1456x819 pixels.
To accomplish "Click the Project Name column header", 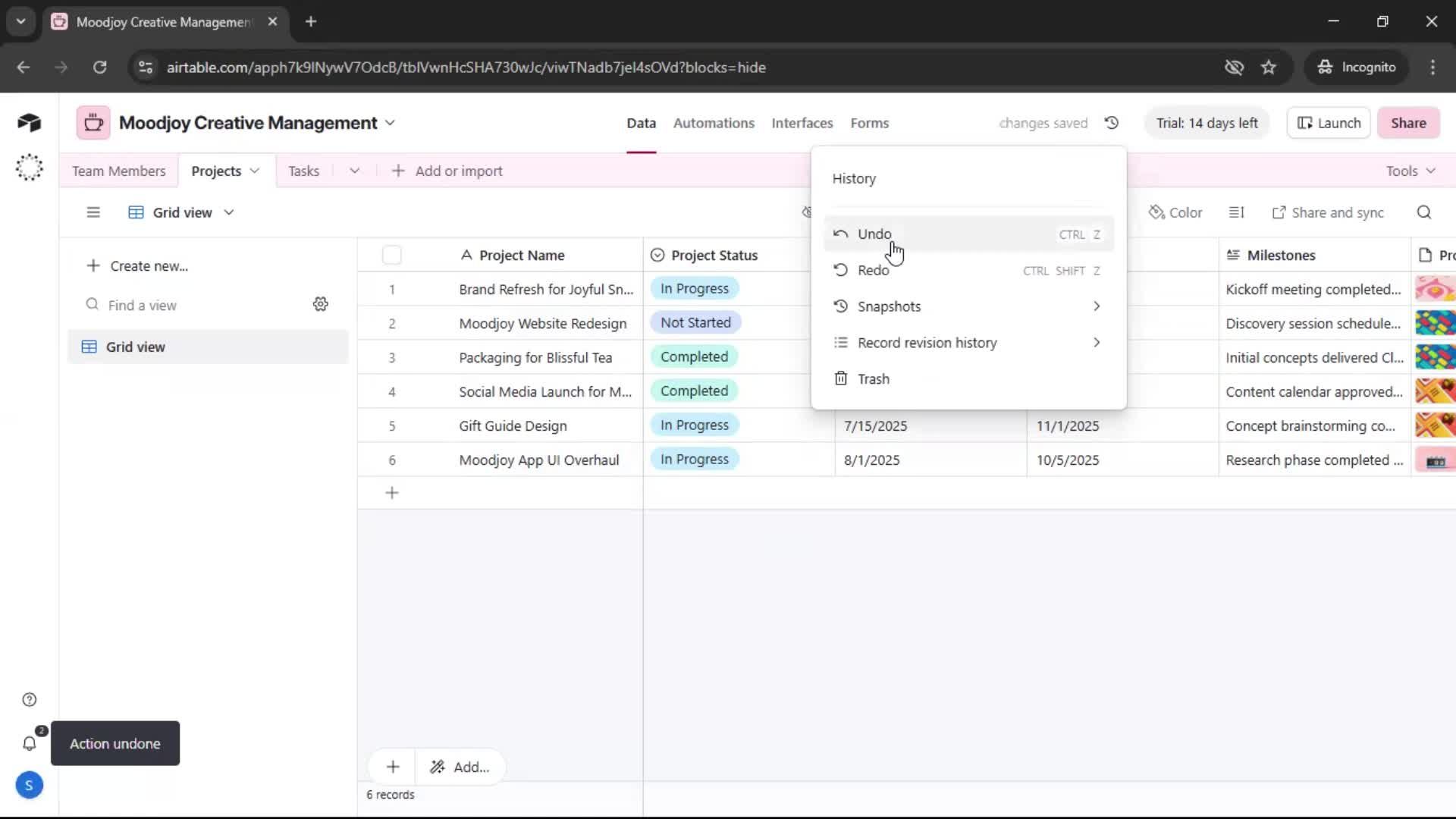I will click(522, 255).
